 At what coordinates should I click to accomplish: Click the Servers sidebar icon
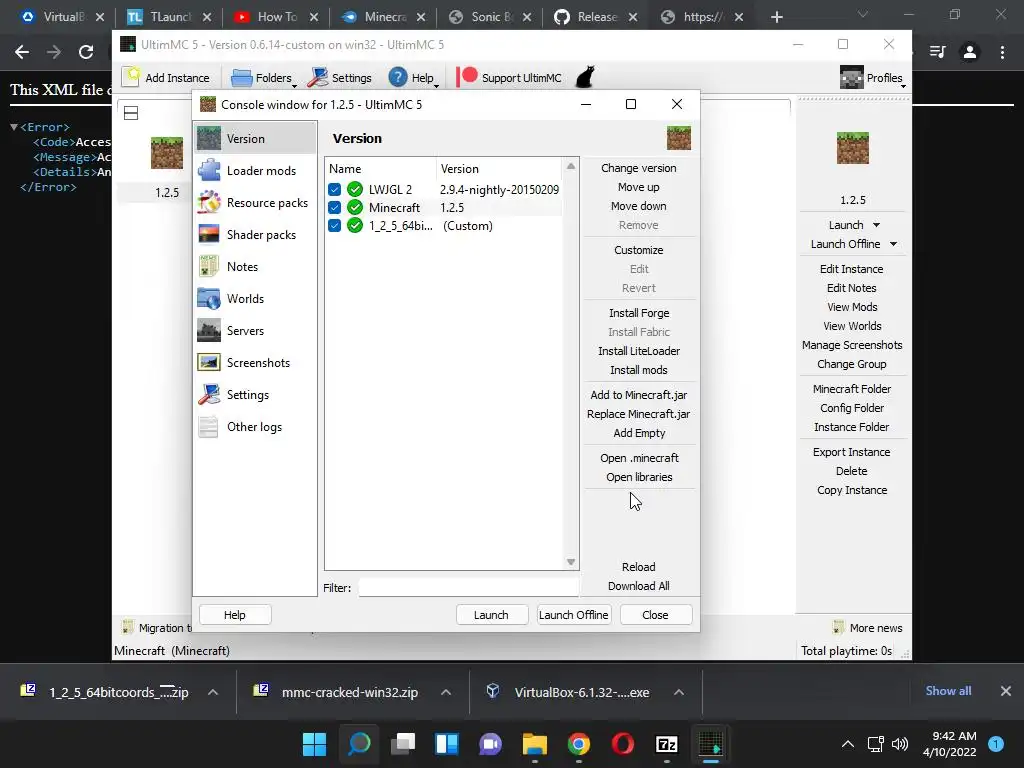coord(209,330)
